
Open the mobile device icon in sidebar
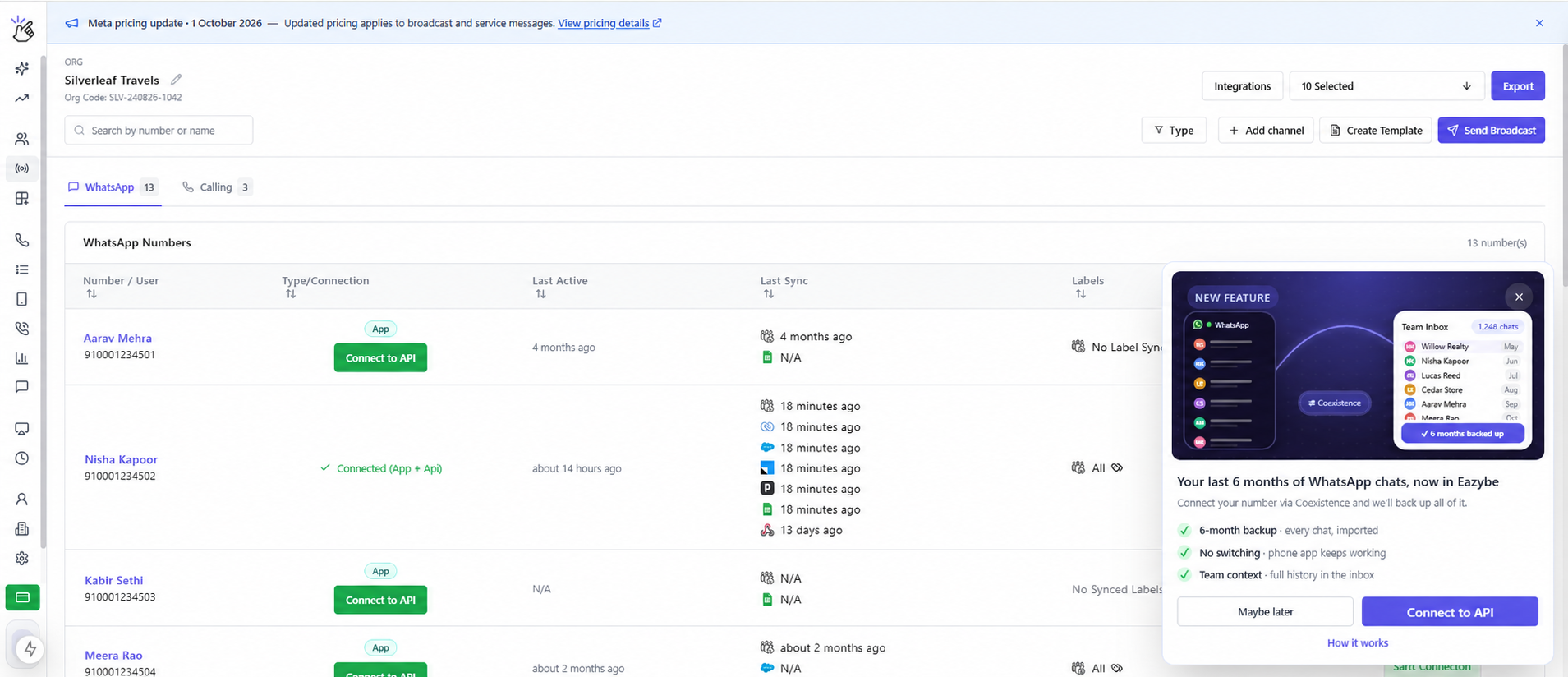coord(22,299)
